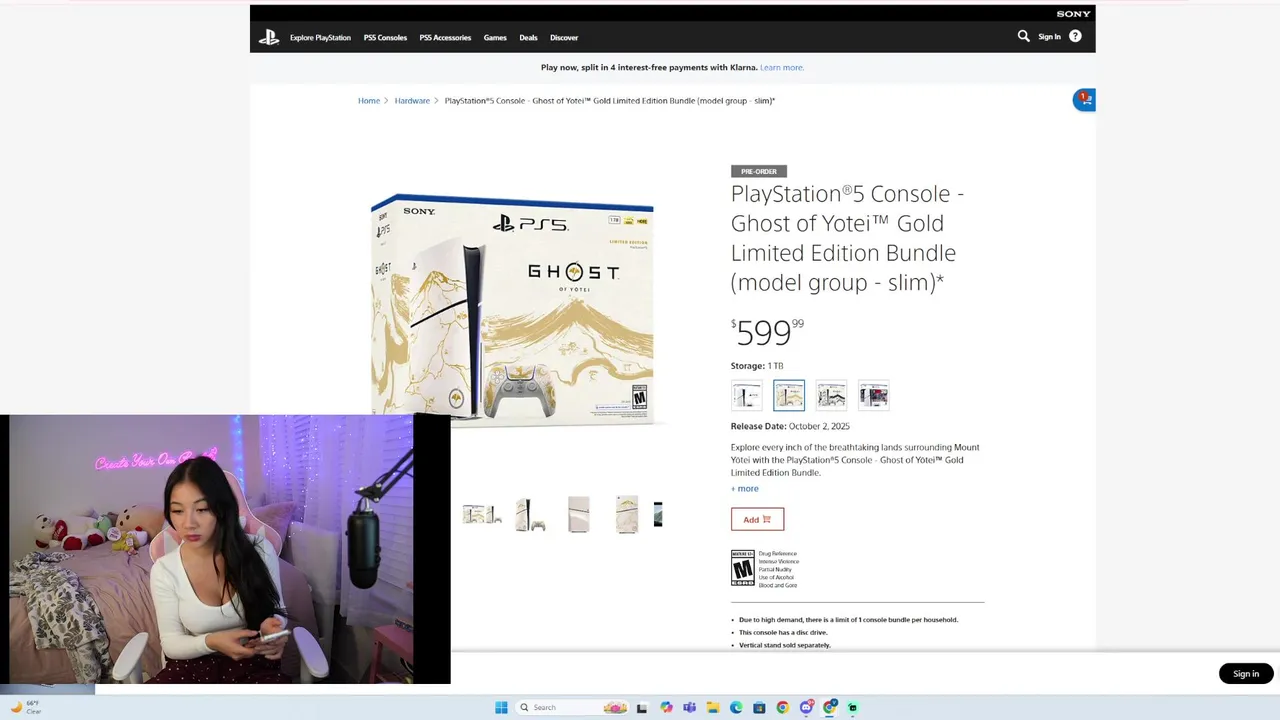Viewport: 1280px width, 720px height.
Task: Click the SONY logo at top right
Action: pos(1073,14)
